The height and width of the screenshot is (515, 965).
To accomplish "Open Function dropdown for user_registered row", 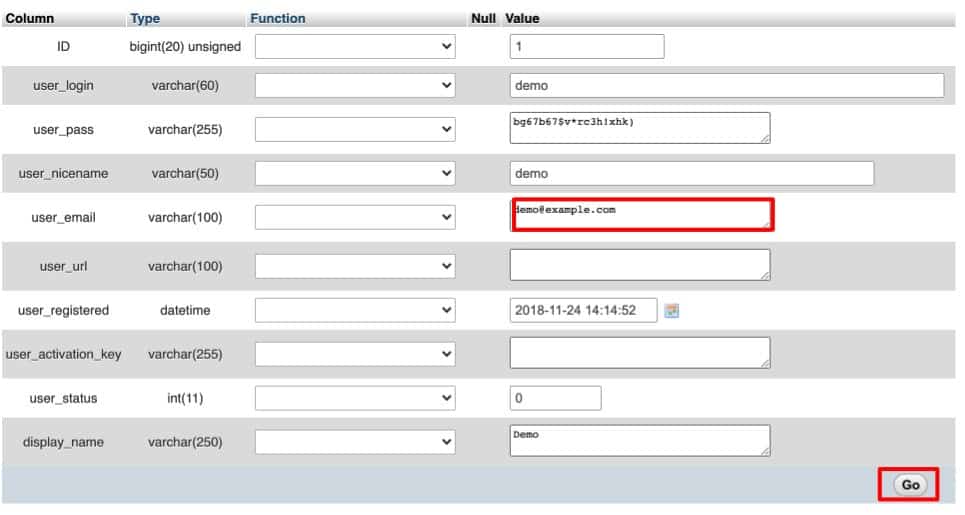I will 355,310.
